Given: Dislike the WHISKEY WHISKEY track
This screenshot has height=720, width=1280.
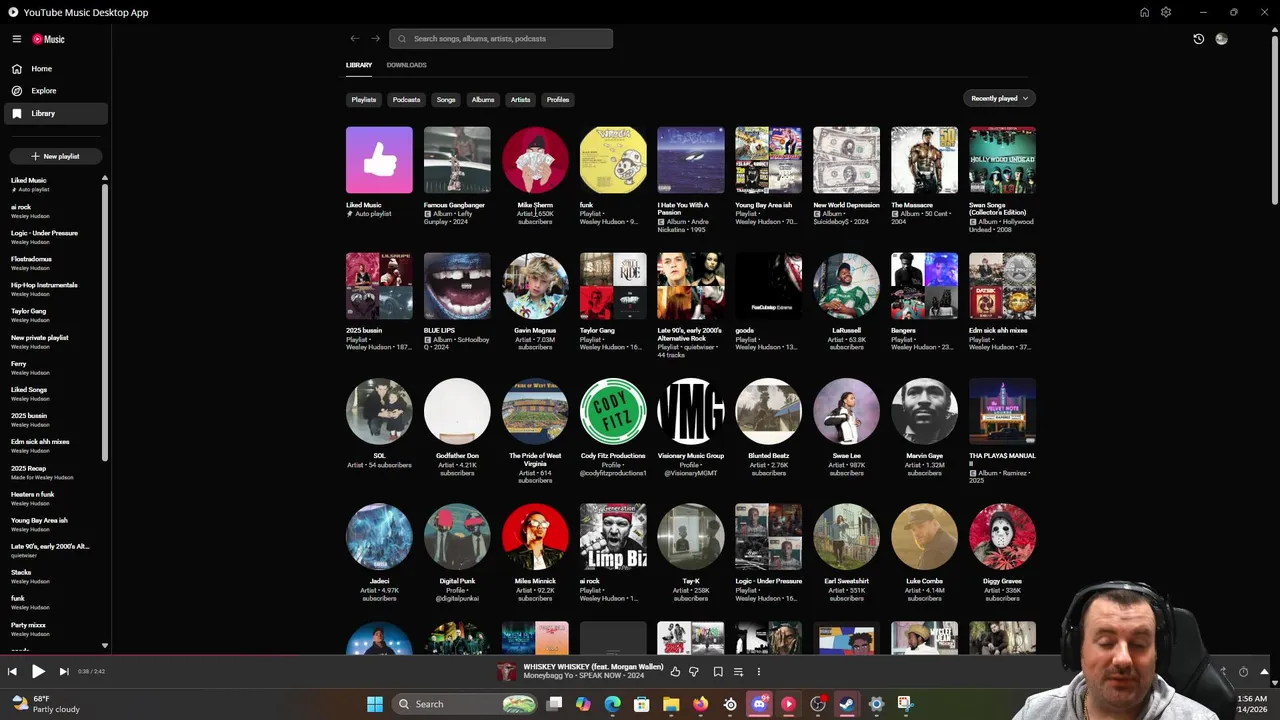Looking at the screenshot, I should tap(694, 672).
